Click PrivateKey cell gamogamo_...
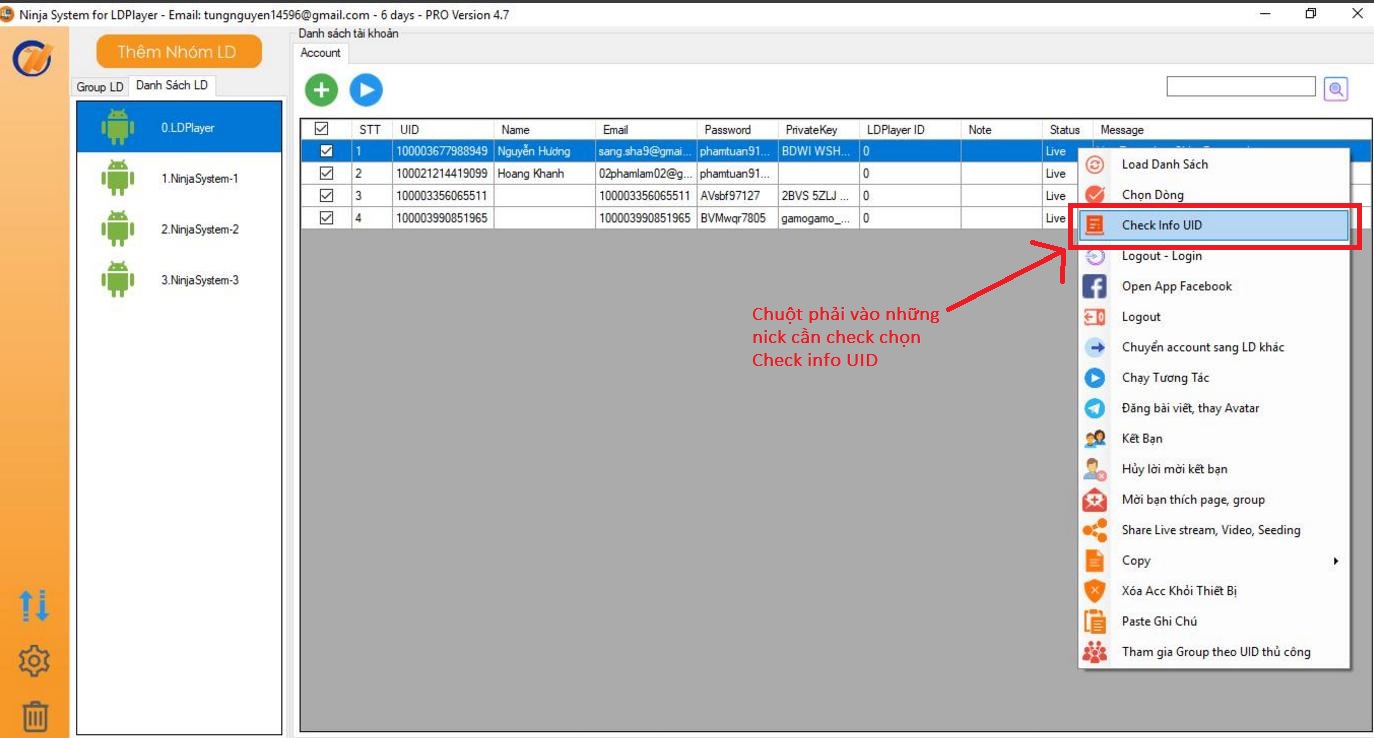This screenshot has height=738, width=1374. (x=819, y=218)
